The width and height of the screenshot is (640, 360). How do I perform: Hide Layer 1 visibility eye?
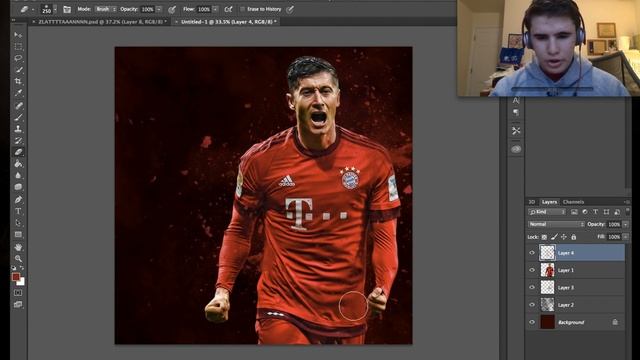[532, 270]
